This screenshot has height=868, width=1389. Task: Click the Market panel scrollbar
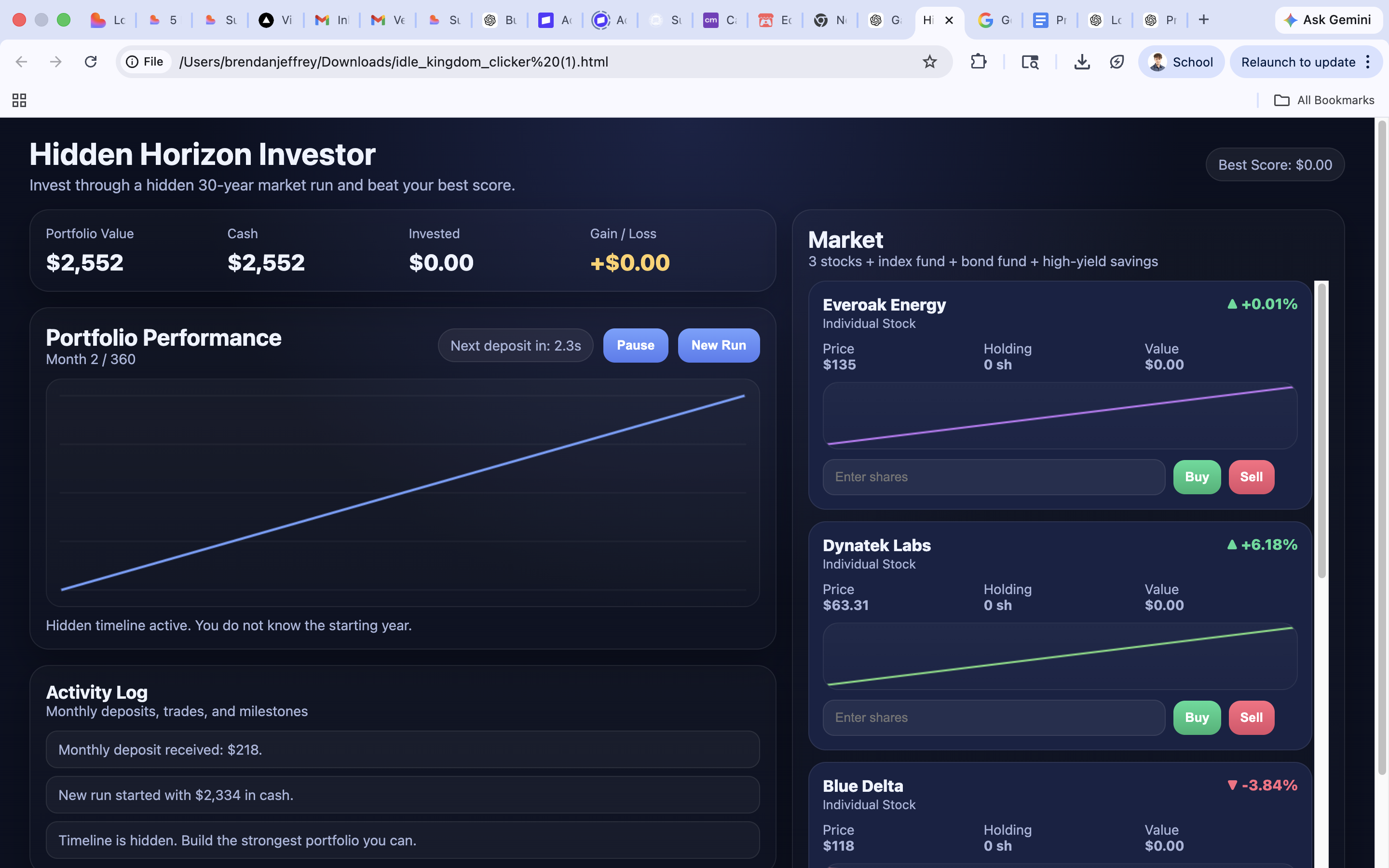point(1321,431)
